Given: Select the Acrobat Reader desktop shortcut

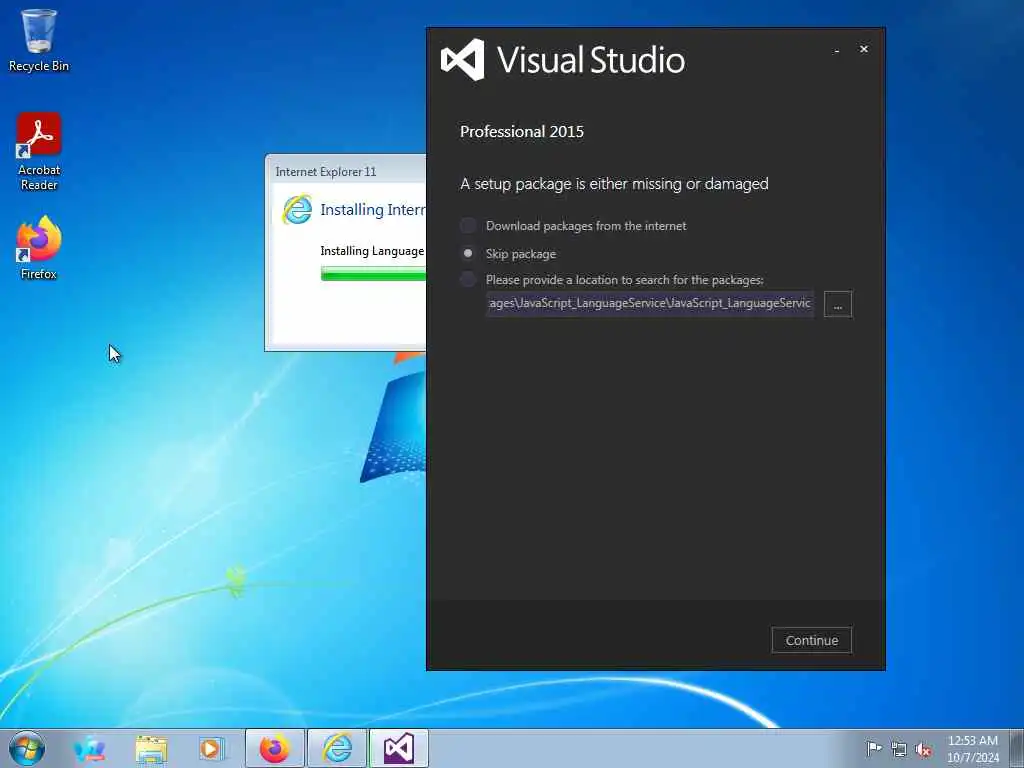Looking at the screenshot, I should pyautogui.click(x=39, y=152).
